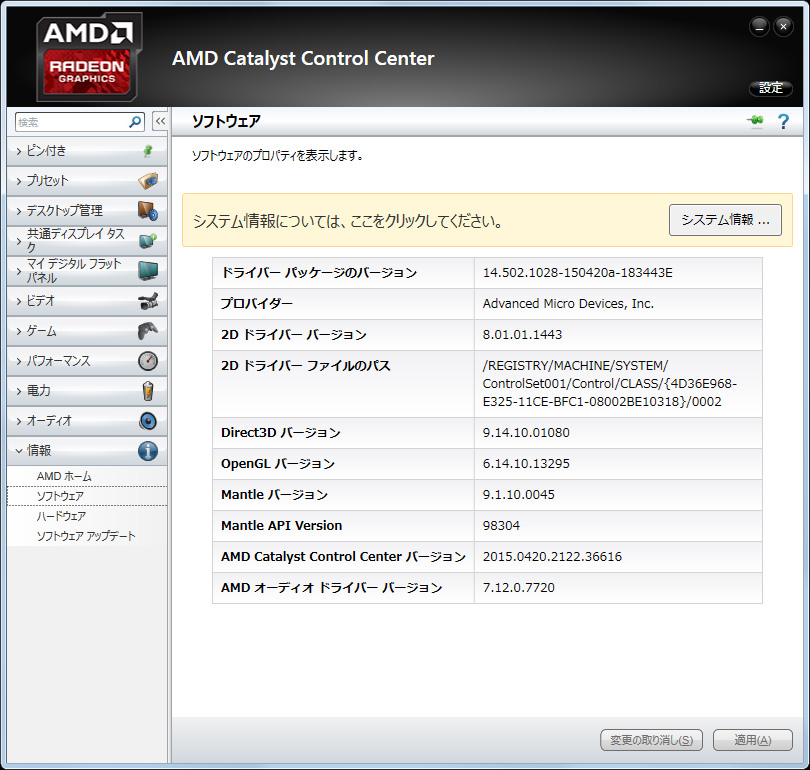Open ソフトウェア アップデート page
The height and width of the screenshot is (770, 810).
point(86,536)
